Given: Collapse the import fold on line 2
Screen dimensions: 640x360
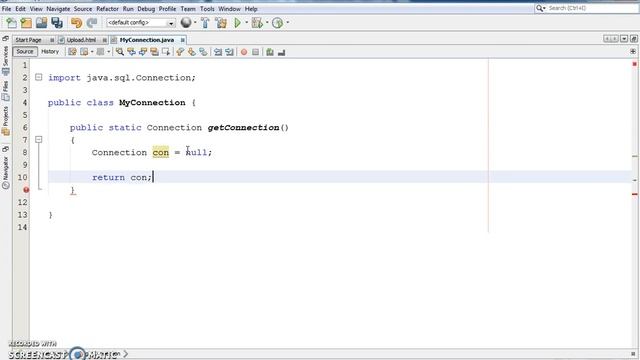Looking at the screenshot, I should tap(38, 77).
